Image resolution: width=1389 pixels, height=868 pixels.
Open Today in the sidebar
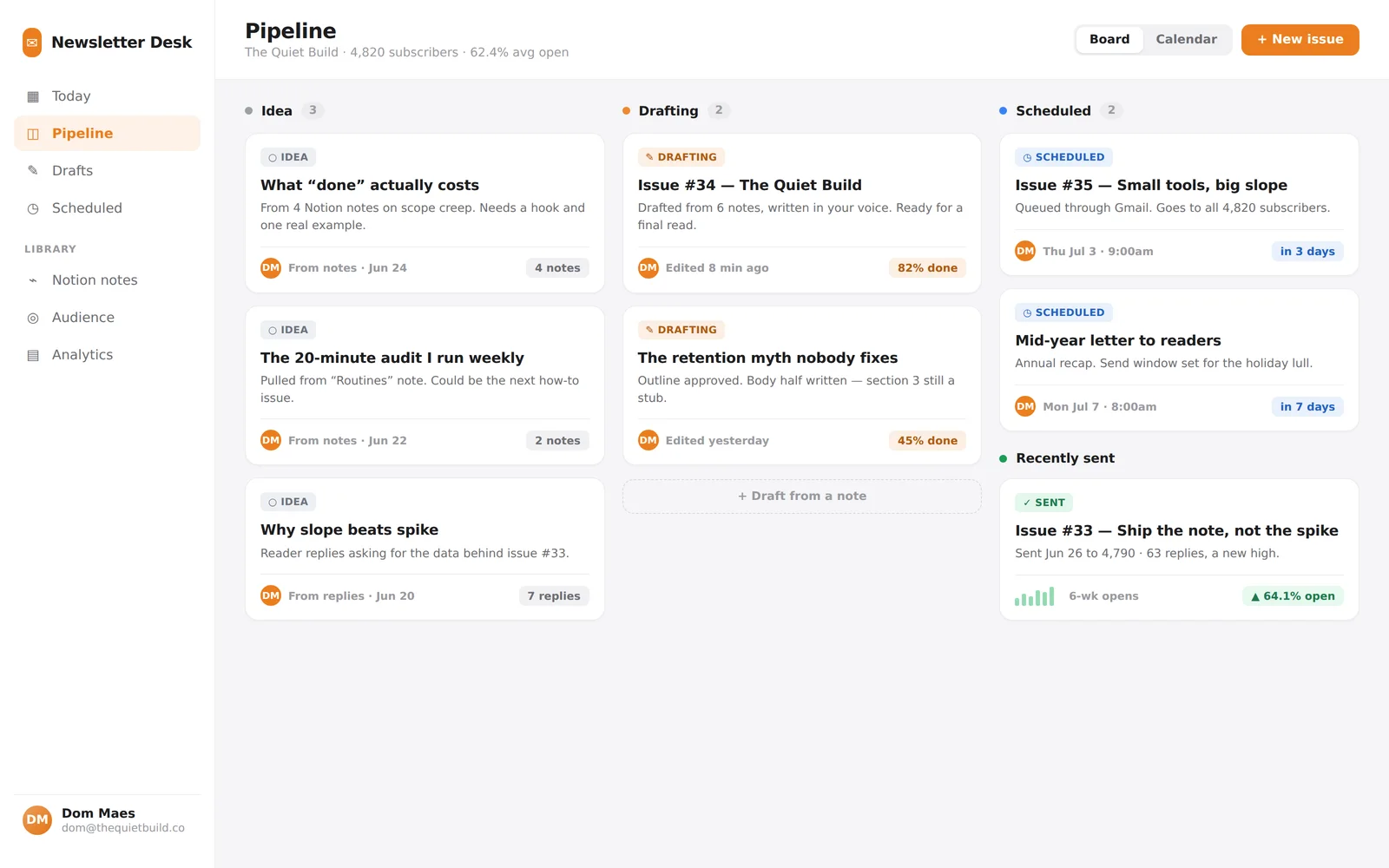coord(107,96)
